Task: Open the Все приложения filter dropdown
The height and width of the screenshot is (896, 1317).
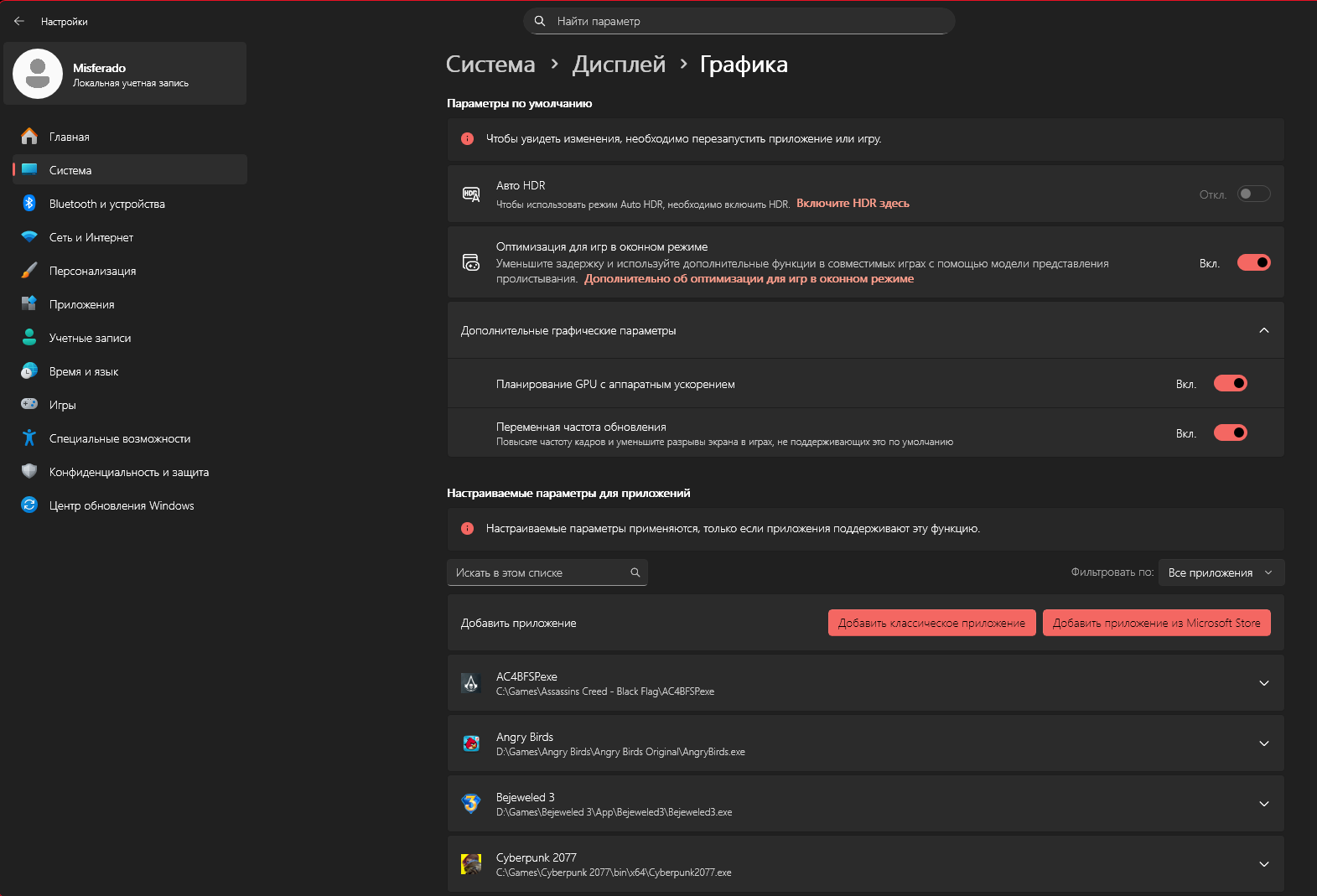Action: coord(1221,572)
